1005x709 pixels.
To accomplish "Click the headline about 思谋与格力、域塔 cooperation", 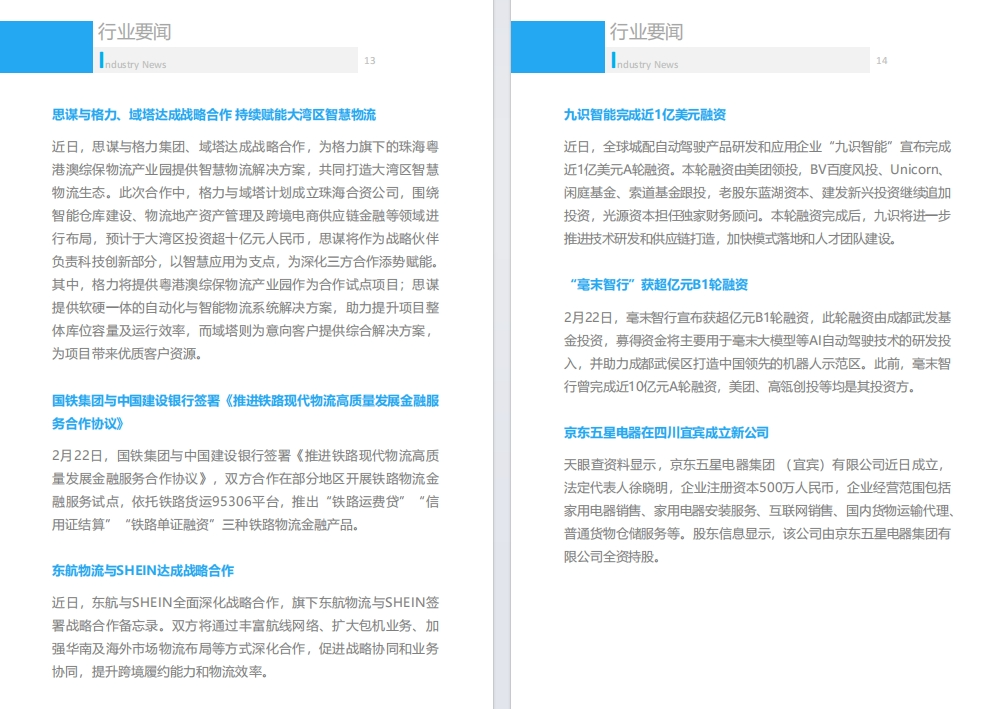I will [x=213, y=115].
